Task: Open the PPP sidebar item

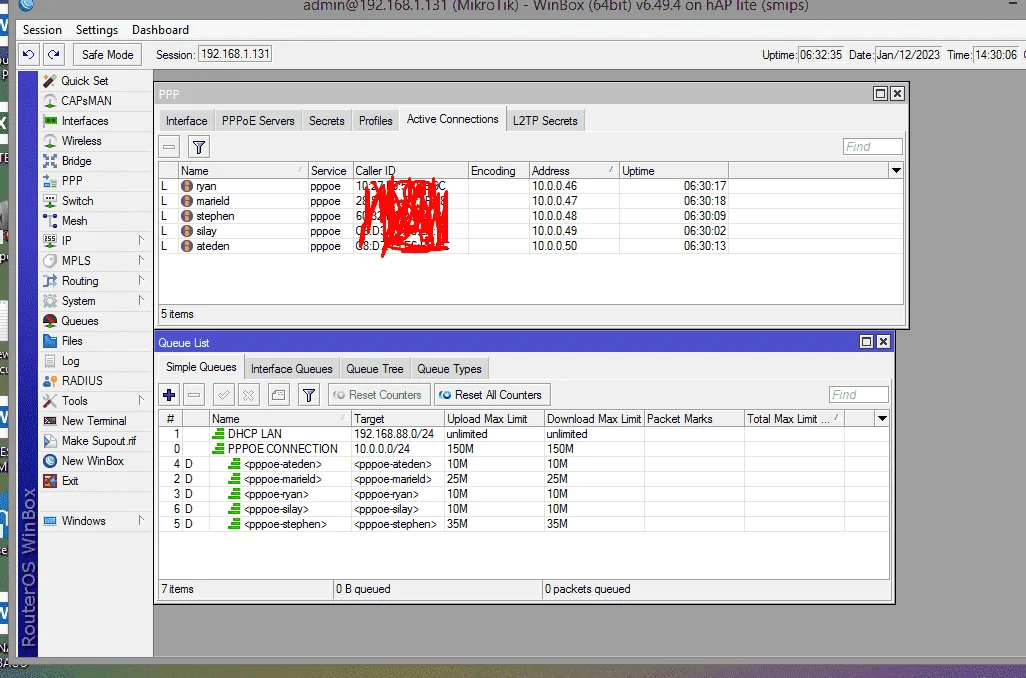Action: click(72, 181)
